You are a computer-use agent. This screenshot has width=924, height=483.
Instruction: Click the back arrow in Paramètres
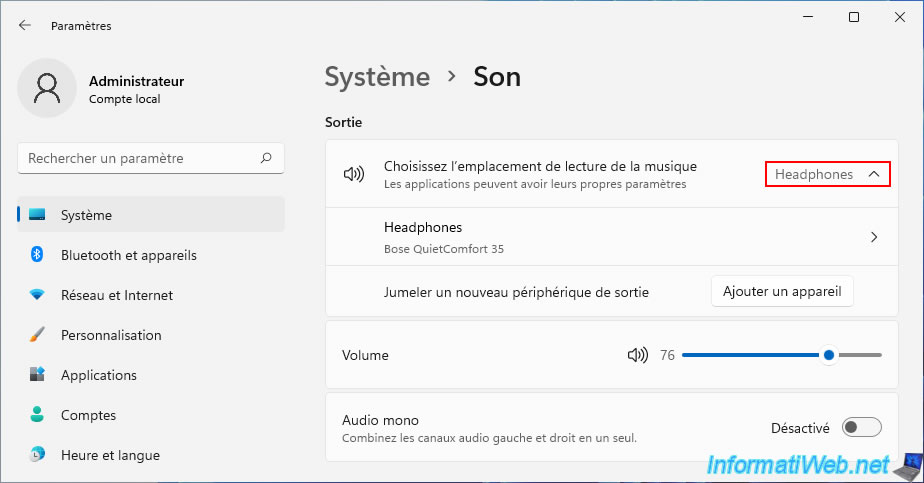[25, 26]
